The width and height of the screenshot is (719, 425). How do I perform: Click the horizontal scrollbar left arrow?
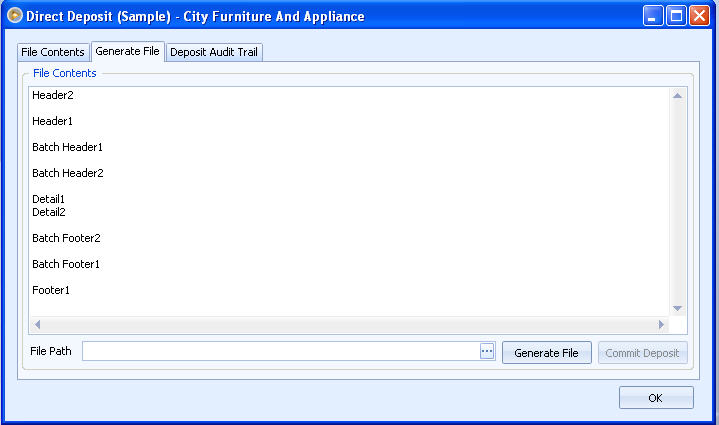38,325
